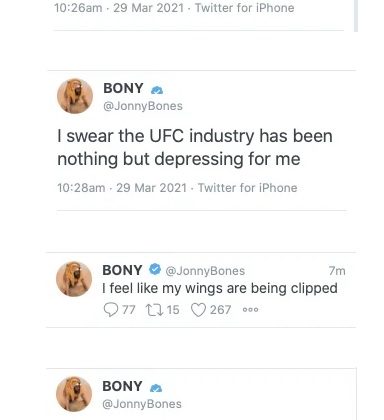This screenshot has height=420, width=384.
Task: Open avatar on the bottom BONY tweet
Action: pyautogui.click(x=74, y=394)
